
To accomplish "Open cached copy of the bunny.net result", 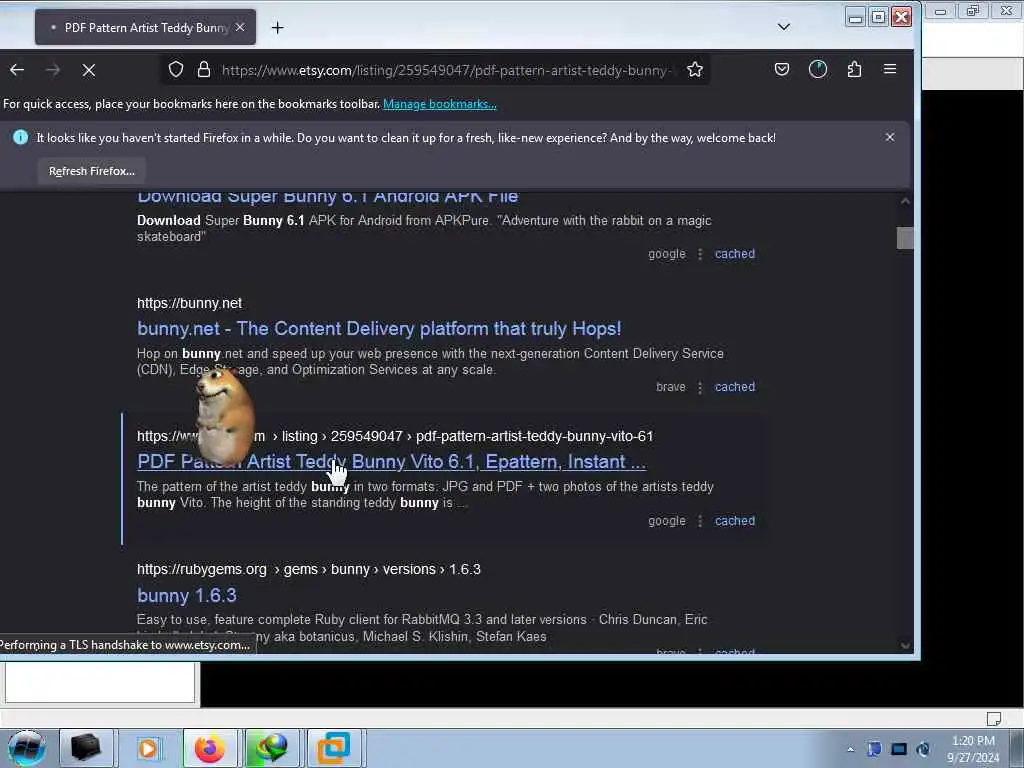I will pyautogui.click(x=735, y=387).
